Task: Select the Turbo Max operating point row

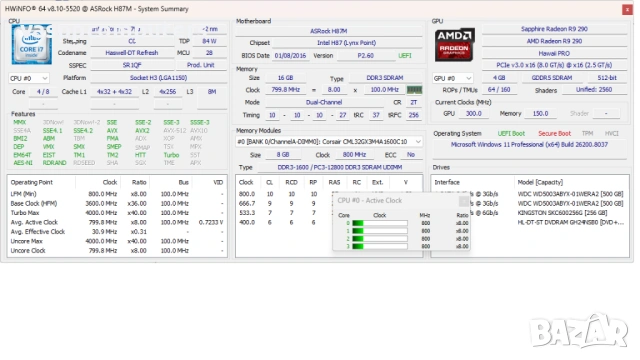Action: click(x=117, y=213)
